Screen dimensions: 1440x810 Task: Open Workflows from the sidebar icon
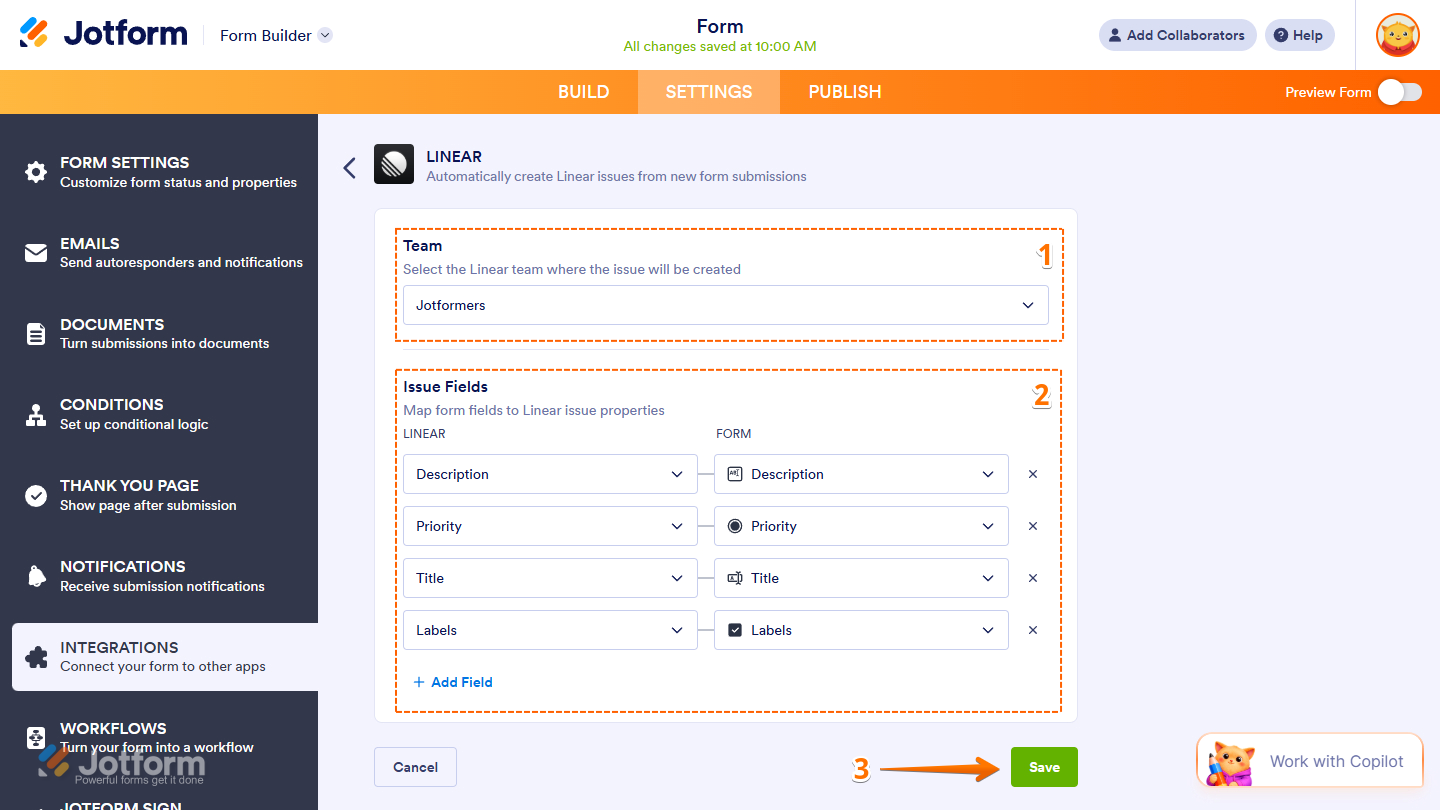tap(35, 737)
